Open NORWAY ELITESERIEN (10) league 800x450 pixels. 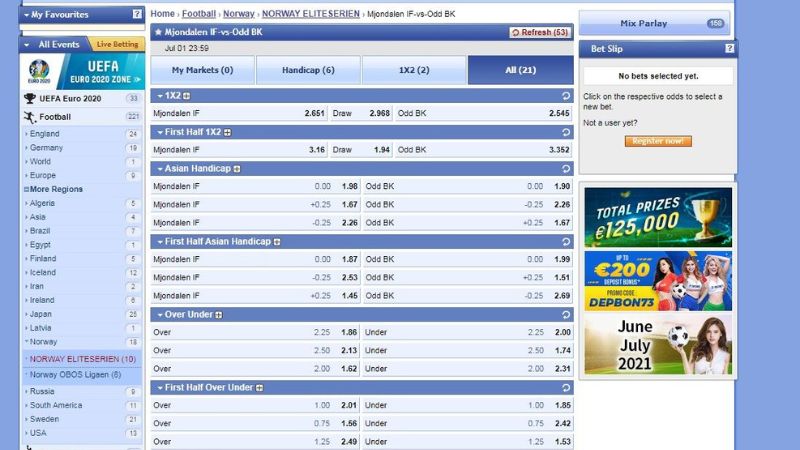click(x=83, y=359)
